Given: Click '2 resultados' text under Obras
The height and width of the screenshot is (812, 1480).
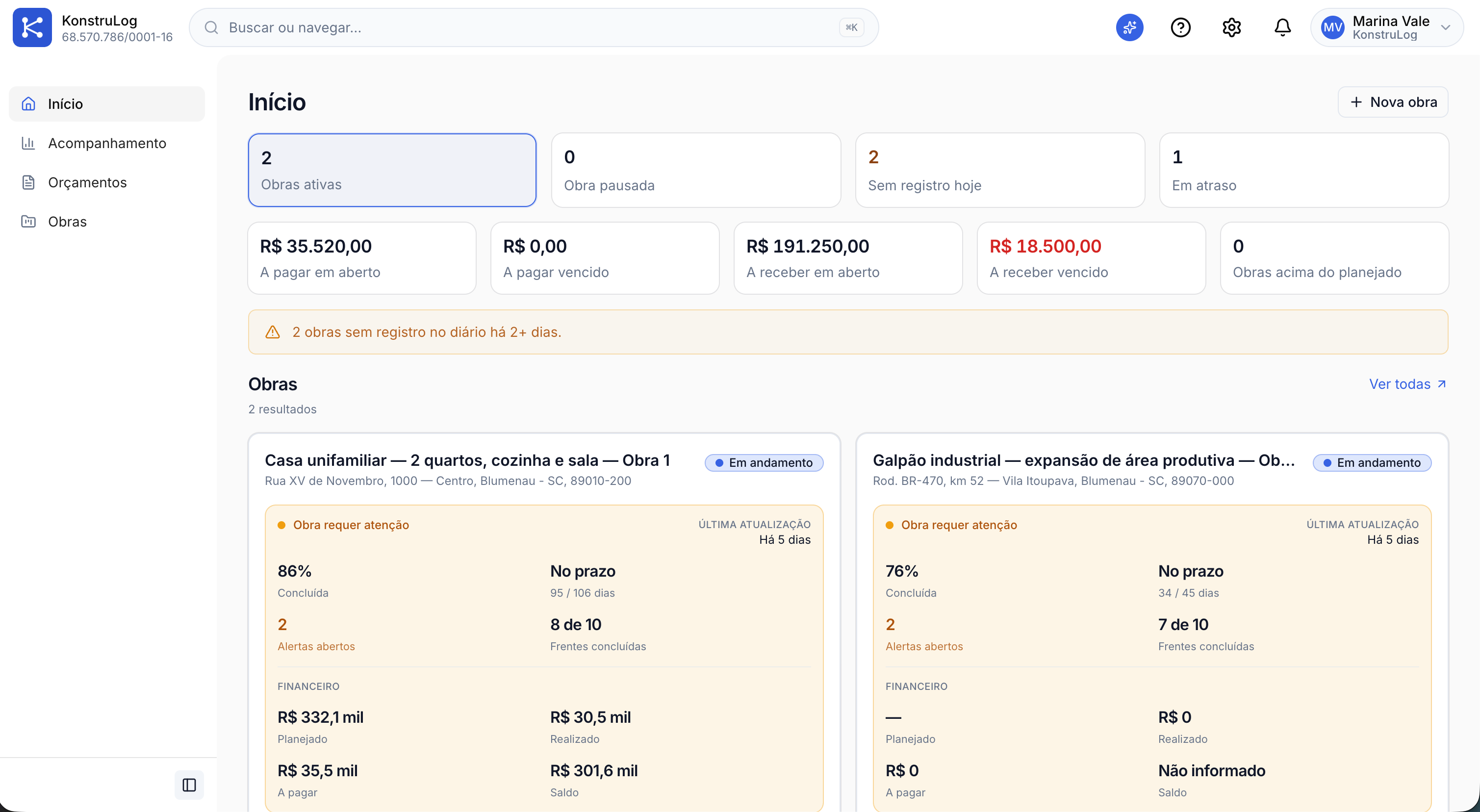Looking at the screenshot, I should 282,409.
